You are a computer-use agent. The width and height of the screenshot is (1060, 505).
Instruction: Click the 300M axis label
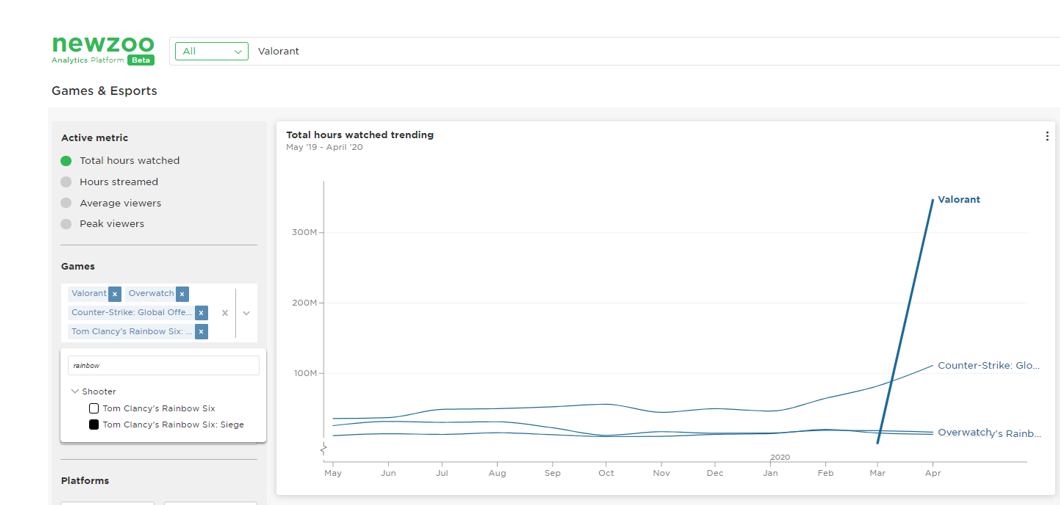(304, 232)
